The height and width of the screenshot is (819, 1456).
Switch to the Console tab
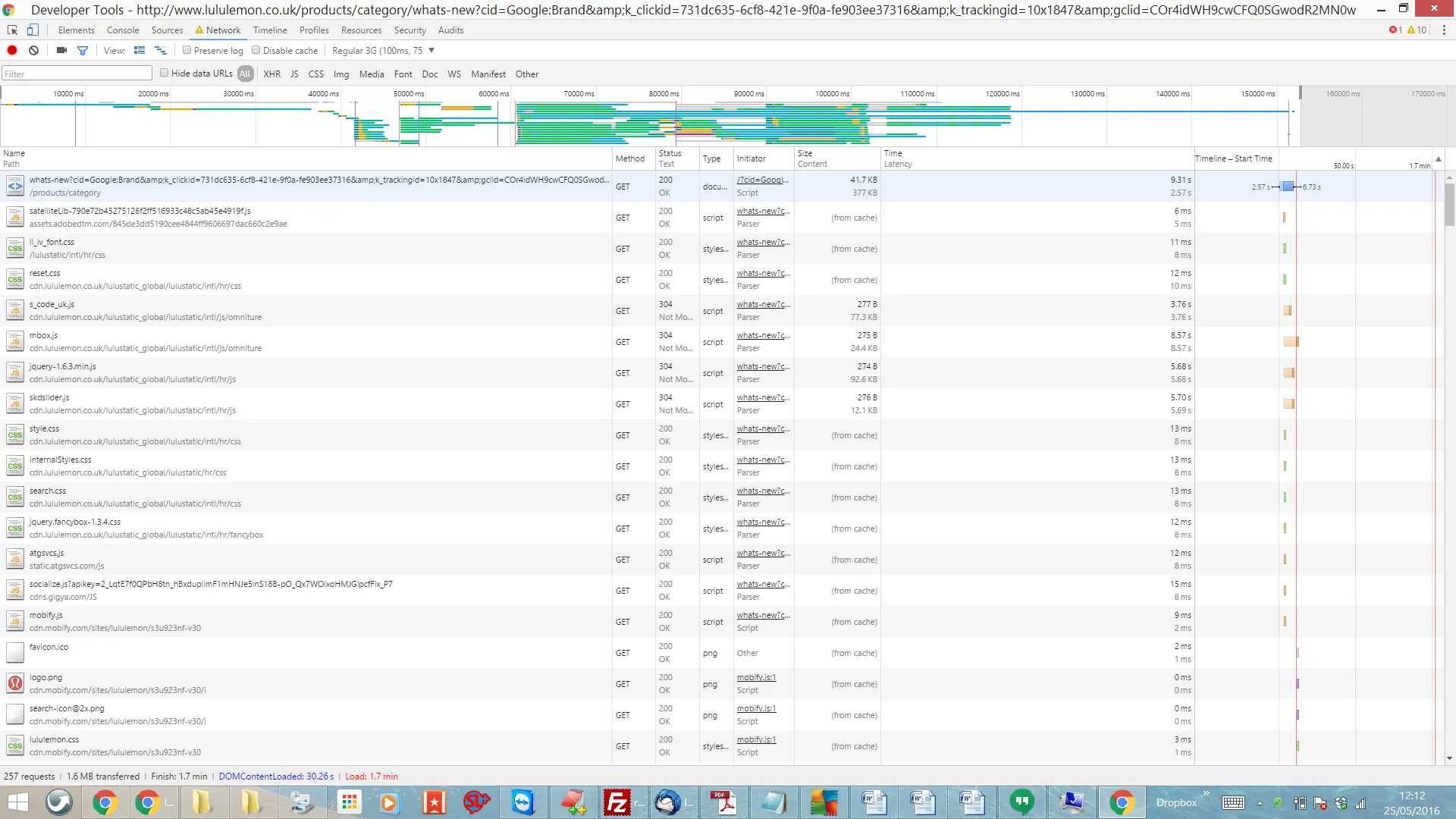point(123,30)
